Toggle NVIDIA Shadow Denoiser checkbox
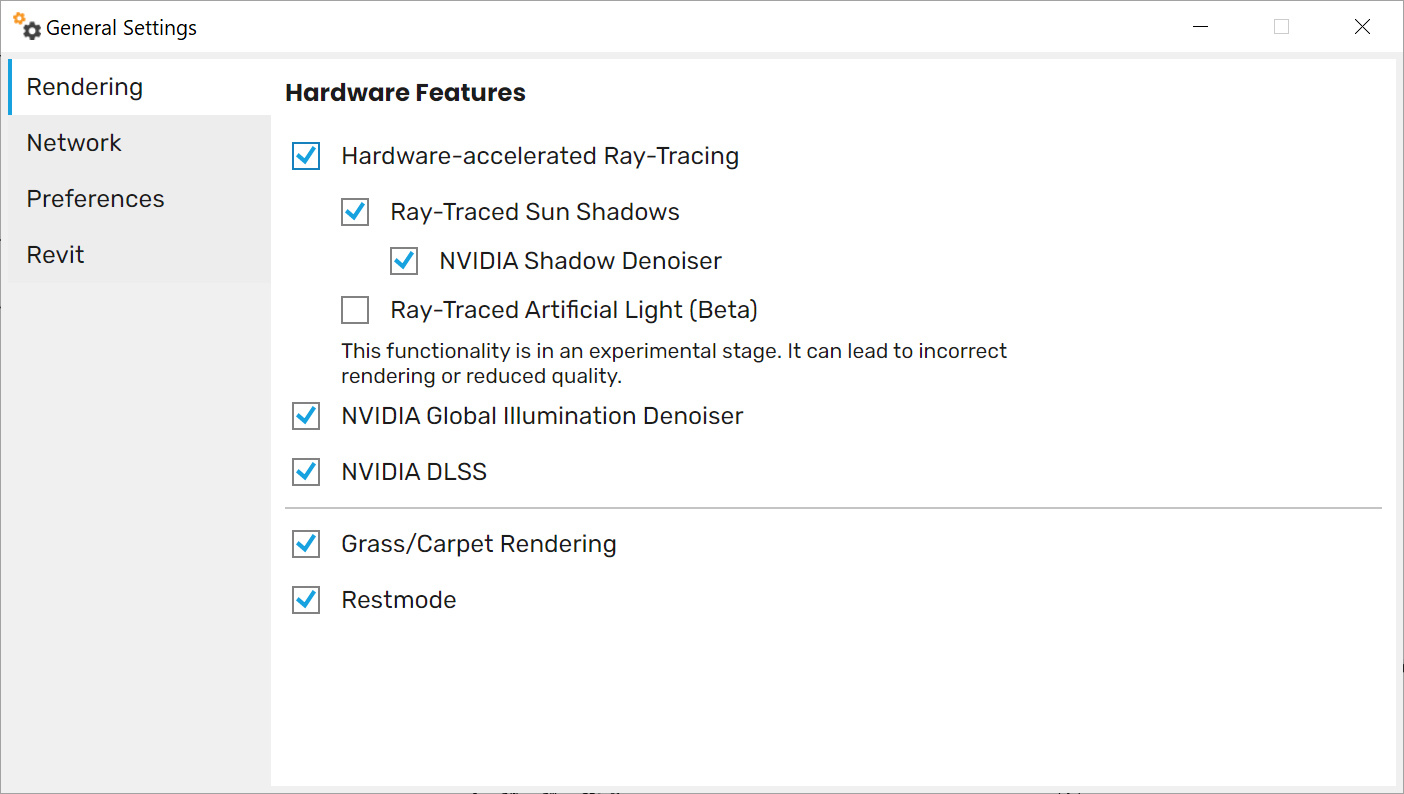Viewport: 1404px width, 794px height. (404, 261)
